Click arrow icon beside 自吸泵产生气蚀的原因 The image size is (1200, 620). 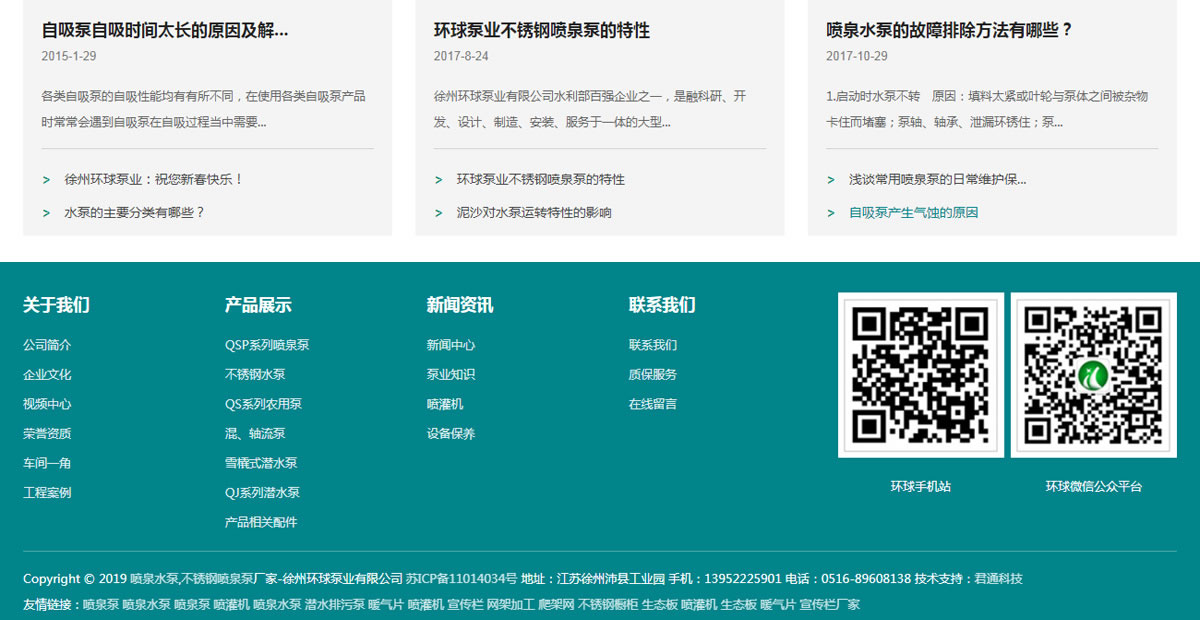[830, 213]
